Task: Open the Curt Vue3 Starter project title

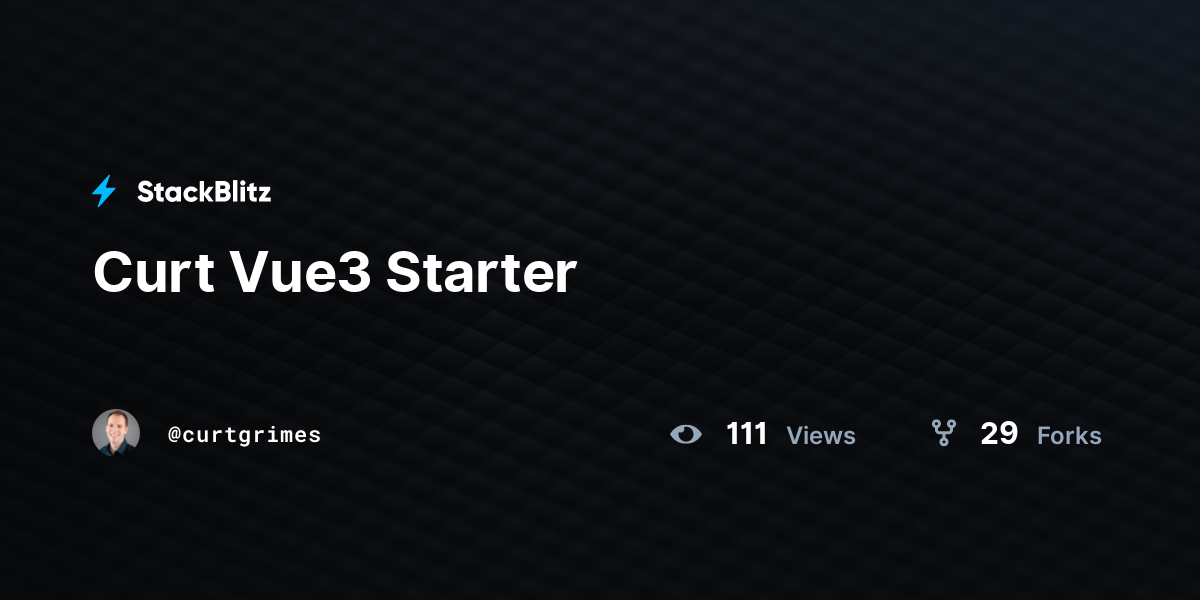Action: pyautogui.click(x=335, y=272)
